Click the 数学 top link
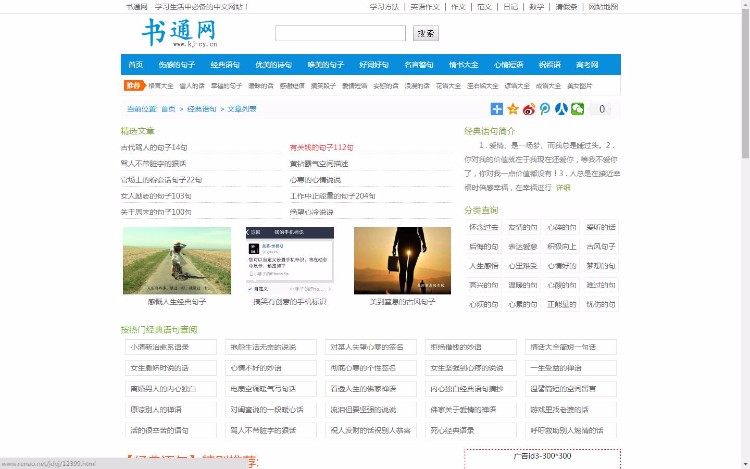 point(537,7)
